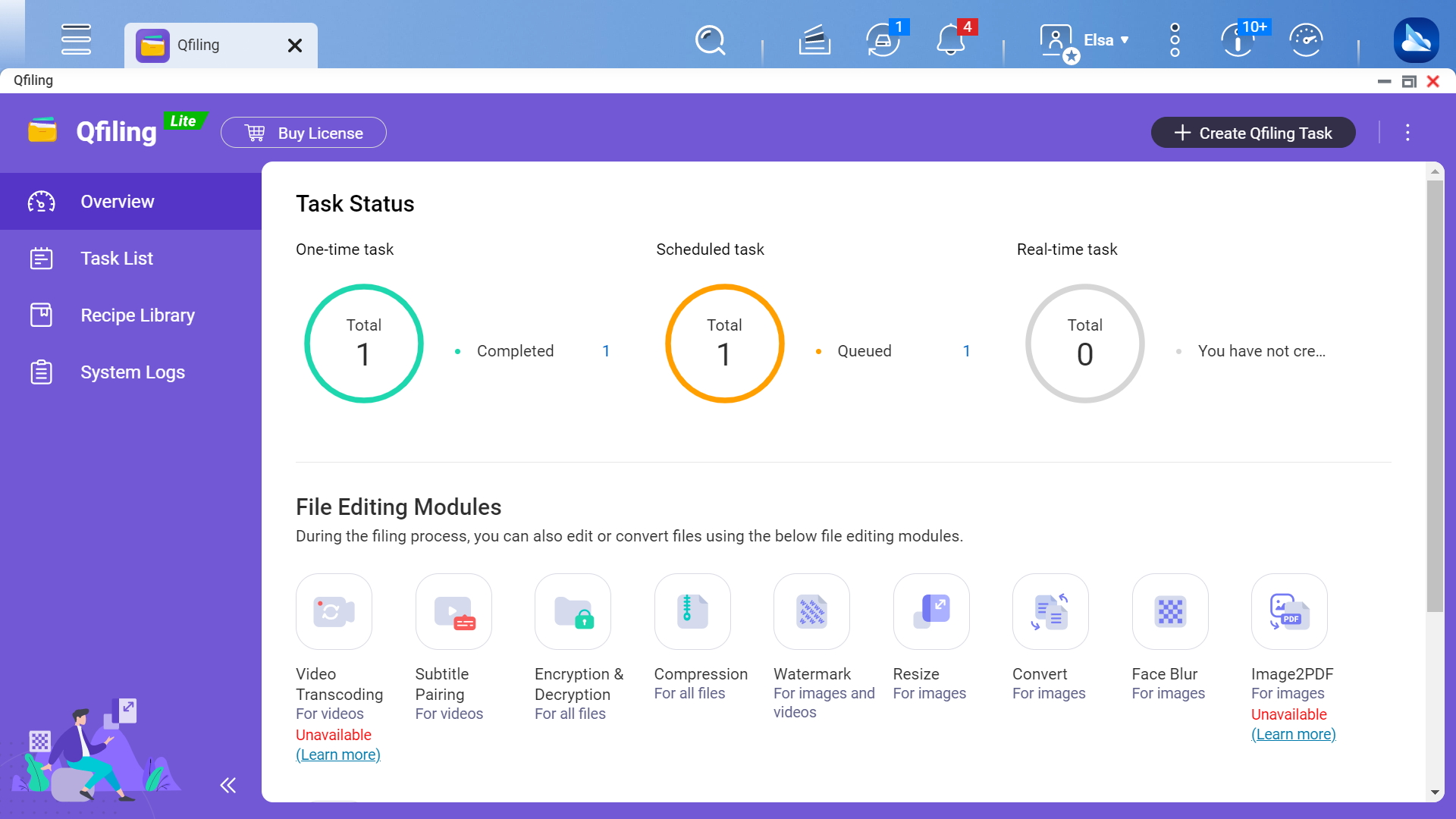Click the Task List sidebar item

click(x=117, y=258)
